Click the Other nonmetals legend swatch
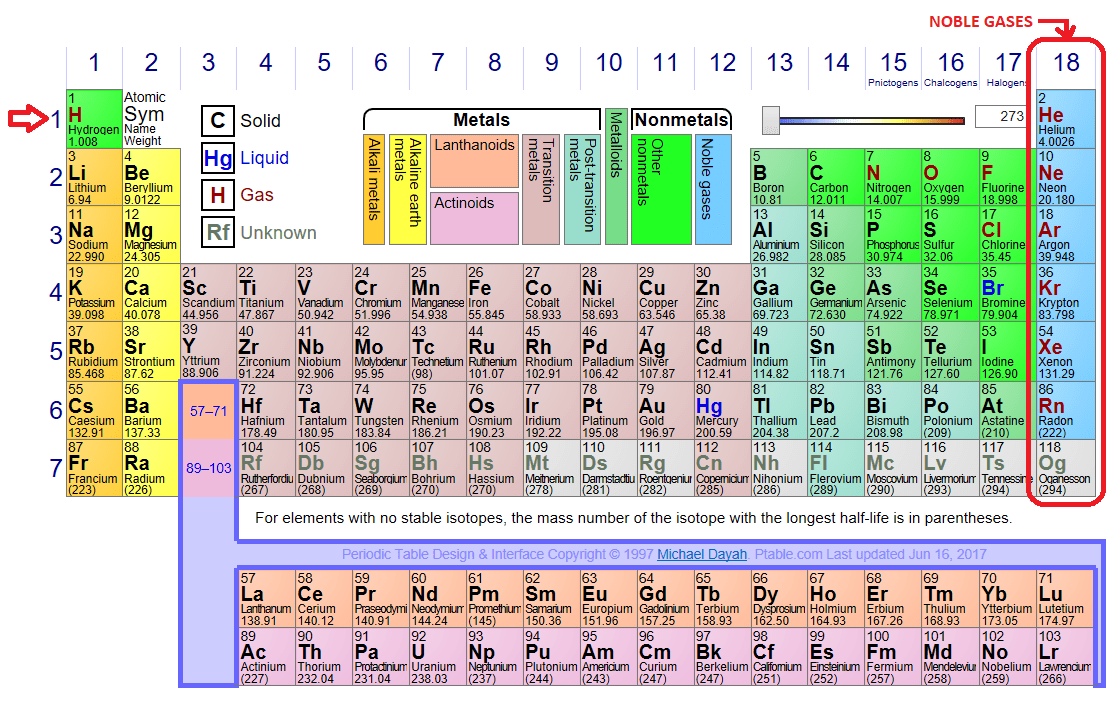Image resolution: width=1118 pixels, height=705 pixels. point(661,190)
